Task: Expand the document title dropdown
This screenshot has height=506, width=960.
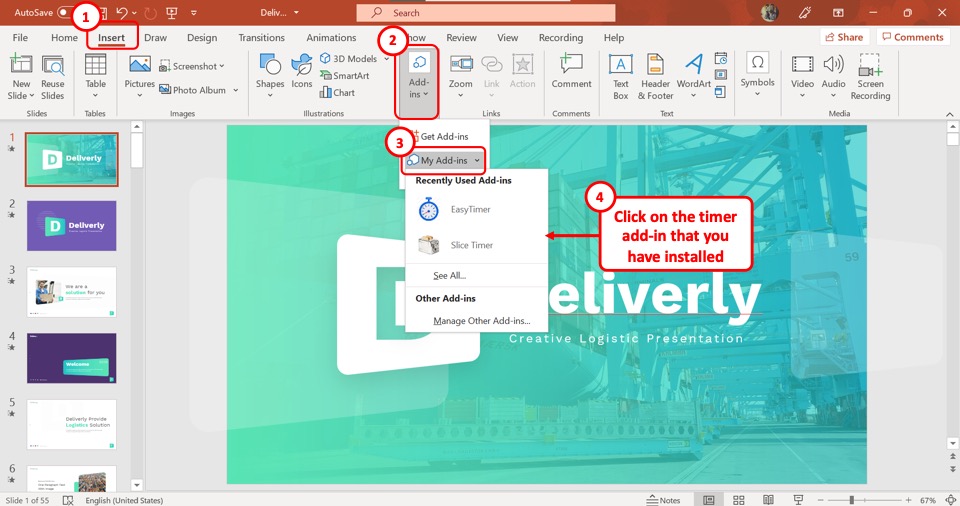Action: [296, 13]
